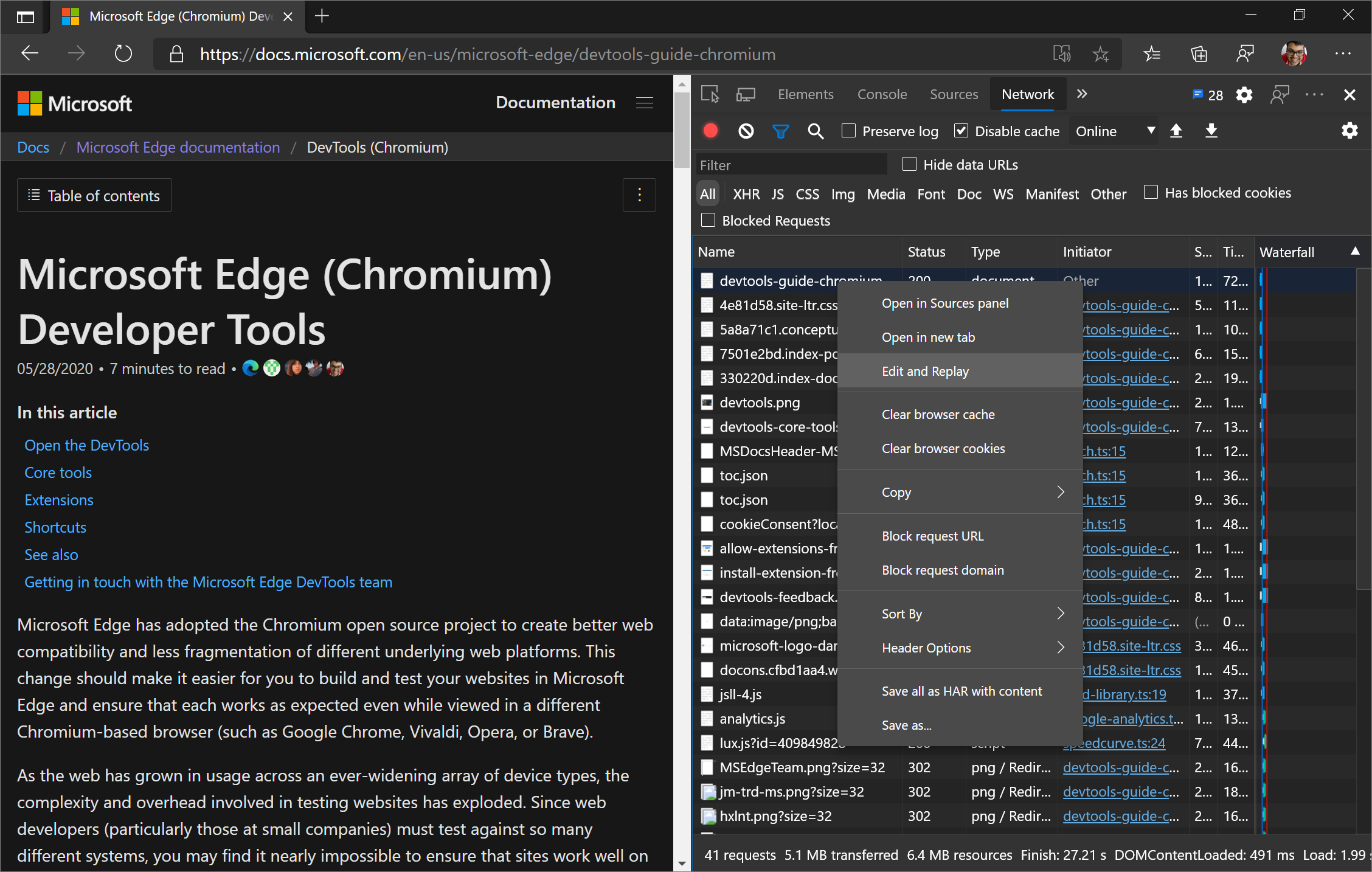Image resolution: width=1372 pixels, height=872 pixels.
Task: Select the Network tab in DevTools
Action: (x=1028, y=93)
